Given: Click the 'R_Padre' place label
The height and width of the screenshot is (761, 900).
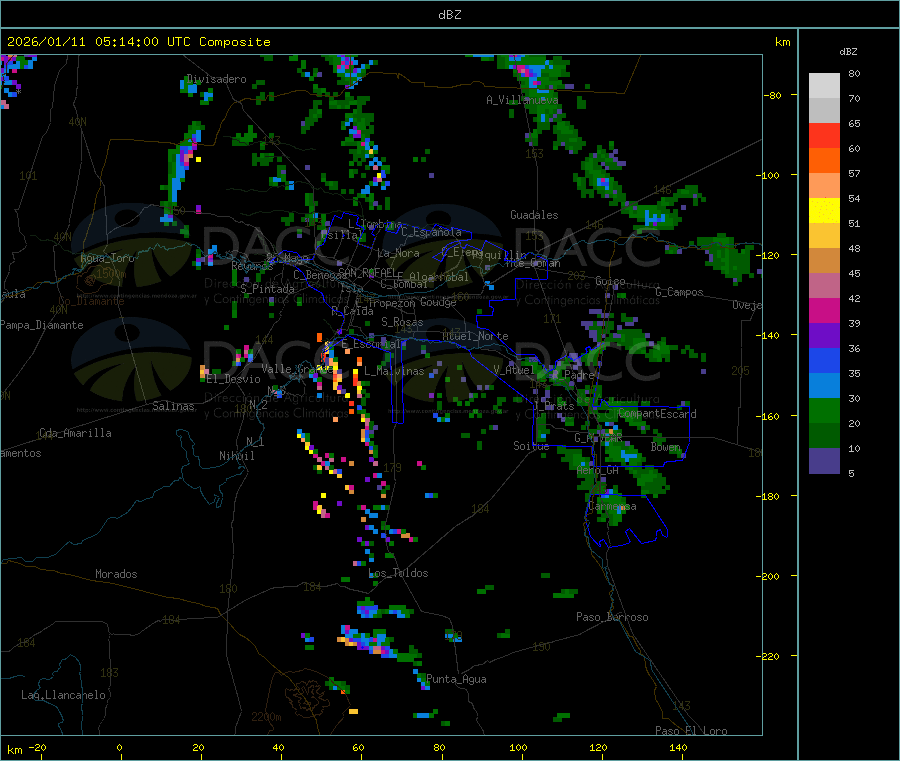Looking at the screenshot, I should tap(573, 375).
